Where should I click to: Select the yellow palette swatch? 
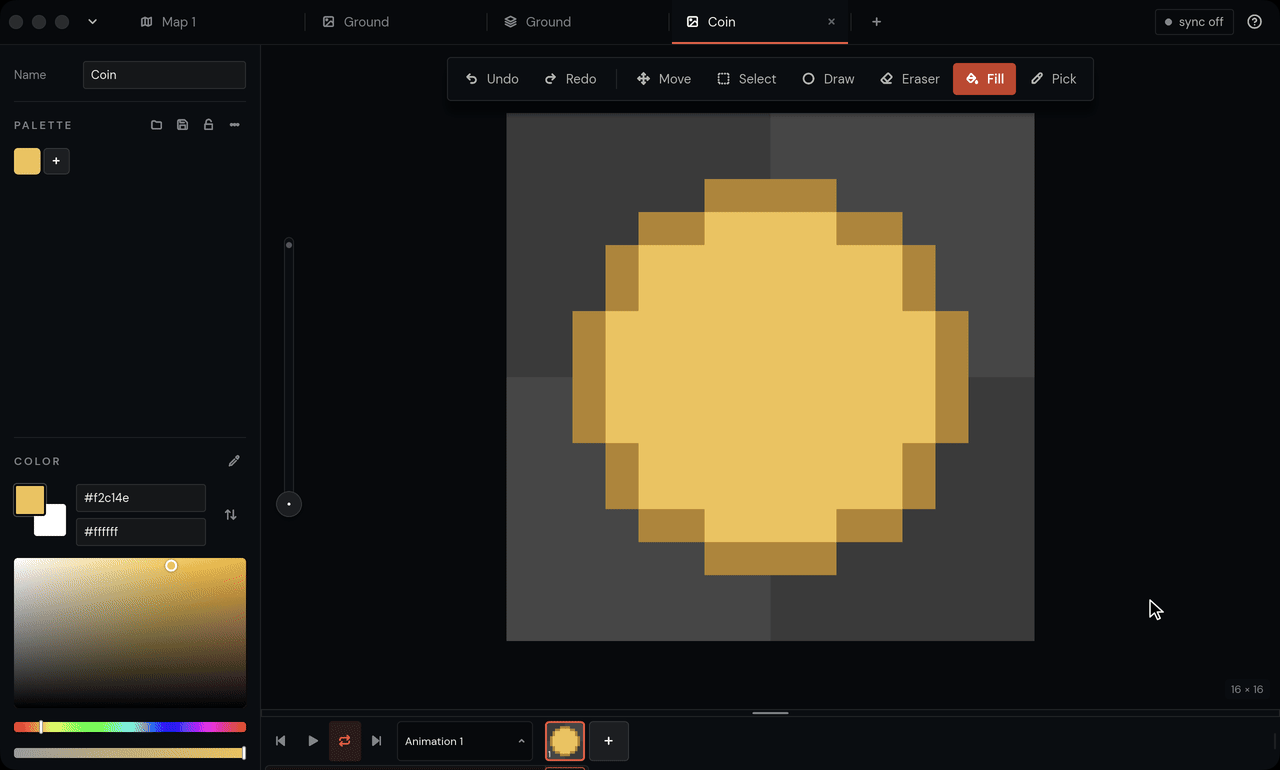point(27,161)
